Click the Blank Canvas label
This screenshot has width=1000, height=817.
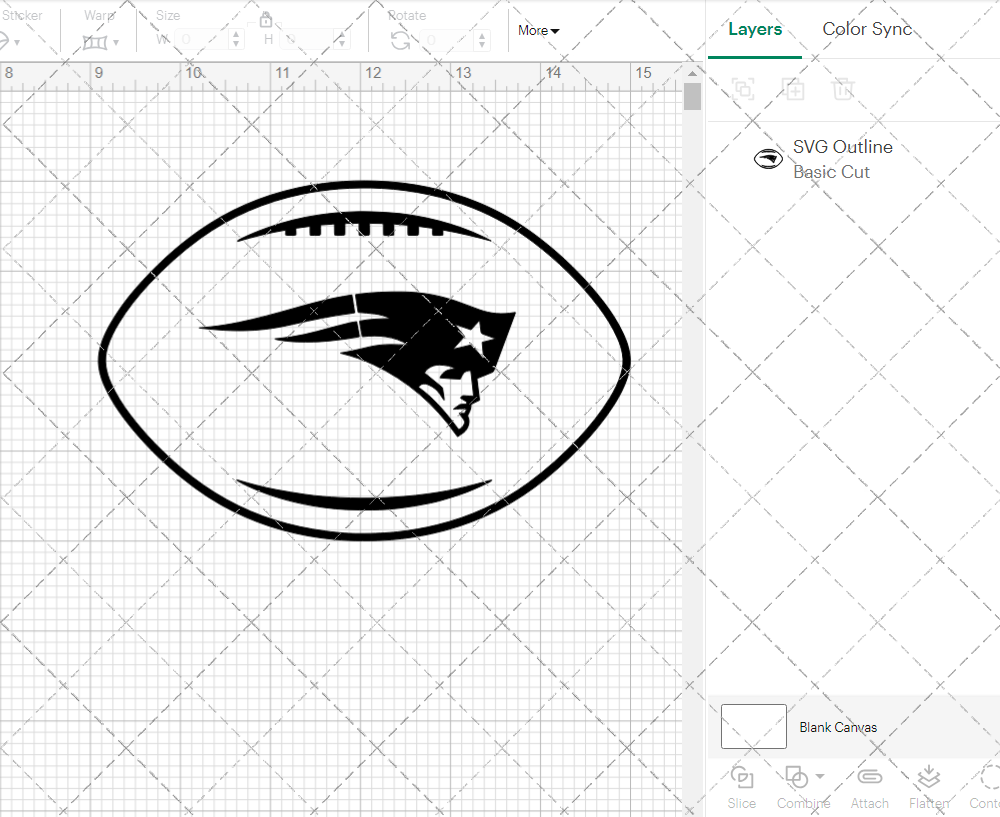[838, 727]
